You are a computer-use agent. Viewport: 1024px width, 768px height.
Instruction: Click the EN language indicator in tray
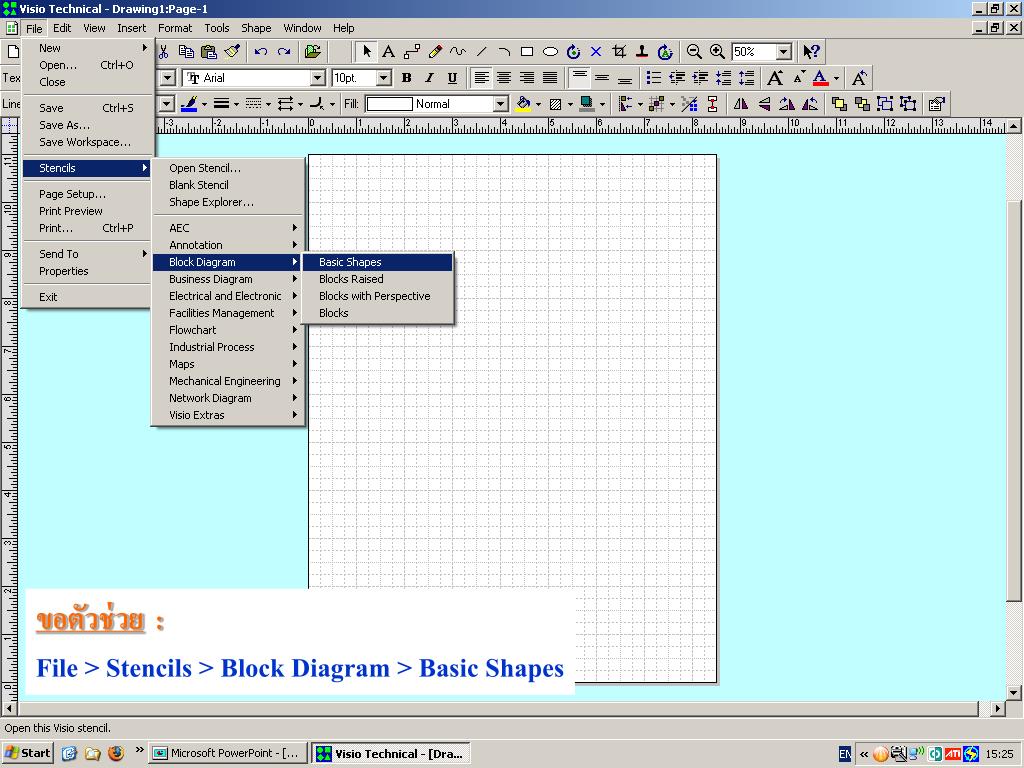[845, 754]
